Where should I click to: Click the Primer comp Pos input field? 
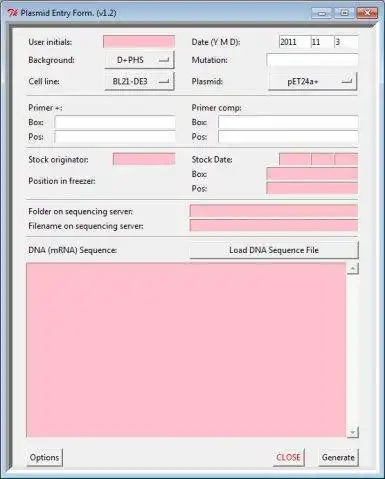click(x=288, y=137)
